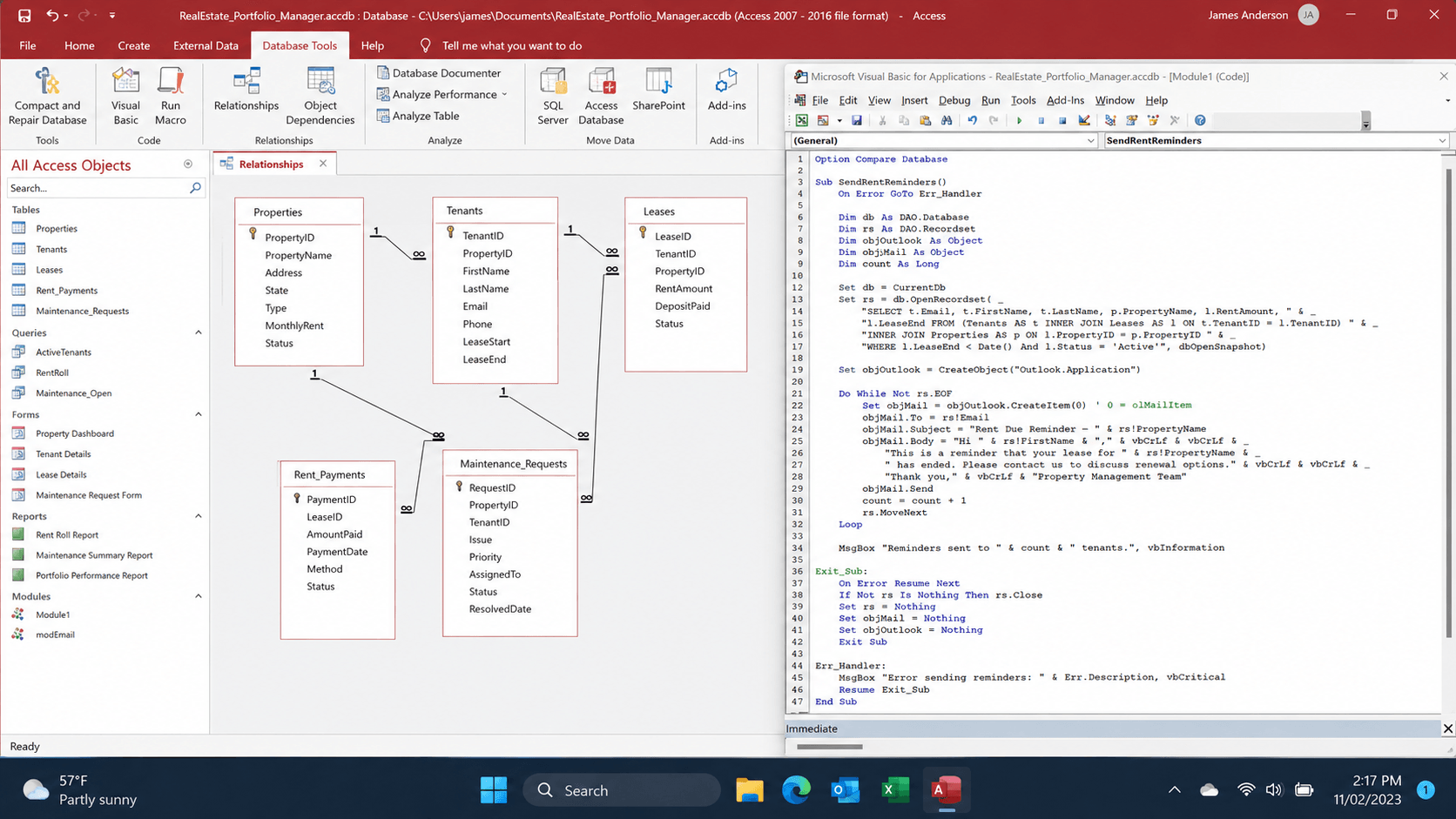Close the Immediate window
This screenshot has height=819, width=1456.
tap(1447, 728)
